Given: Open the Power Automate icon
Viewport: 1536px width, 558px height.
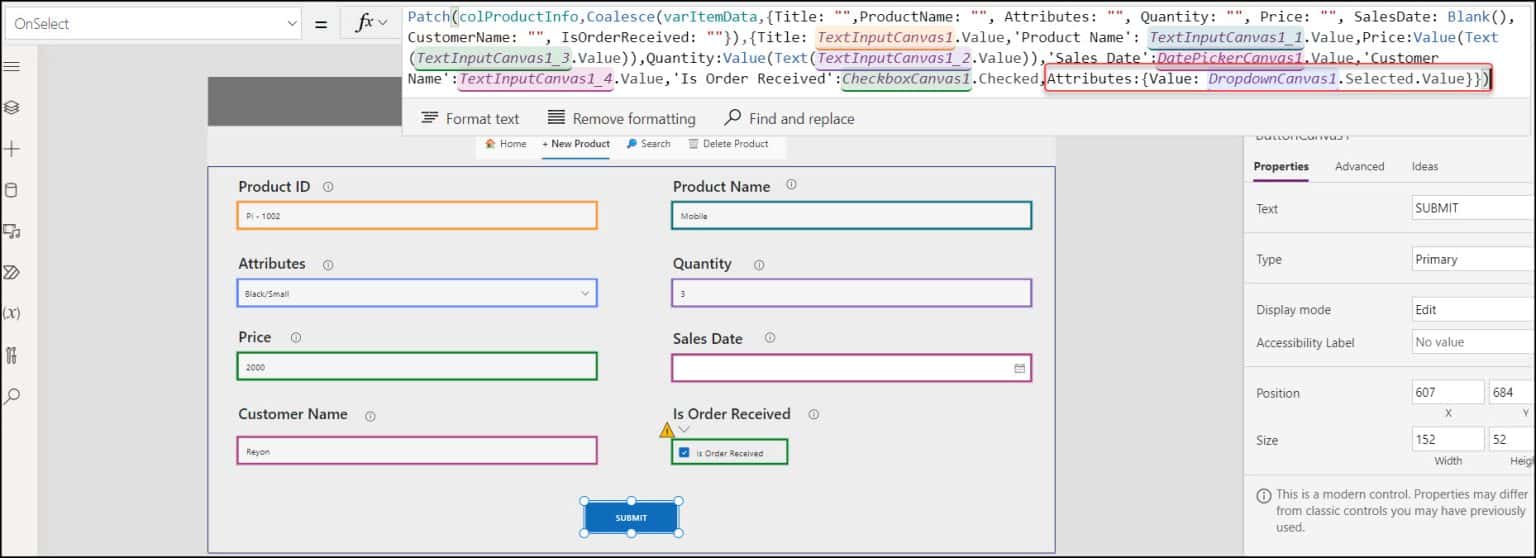Looking at the screenshot, I should tap(12, 272).
